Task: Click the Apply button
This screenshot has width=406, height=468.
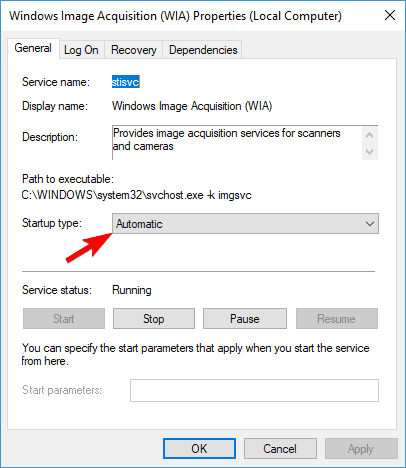Action: pyautogui.click(x=361, y=449)
